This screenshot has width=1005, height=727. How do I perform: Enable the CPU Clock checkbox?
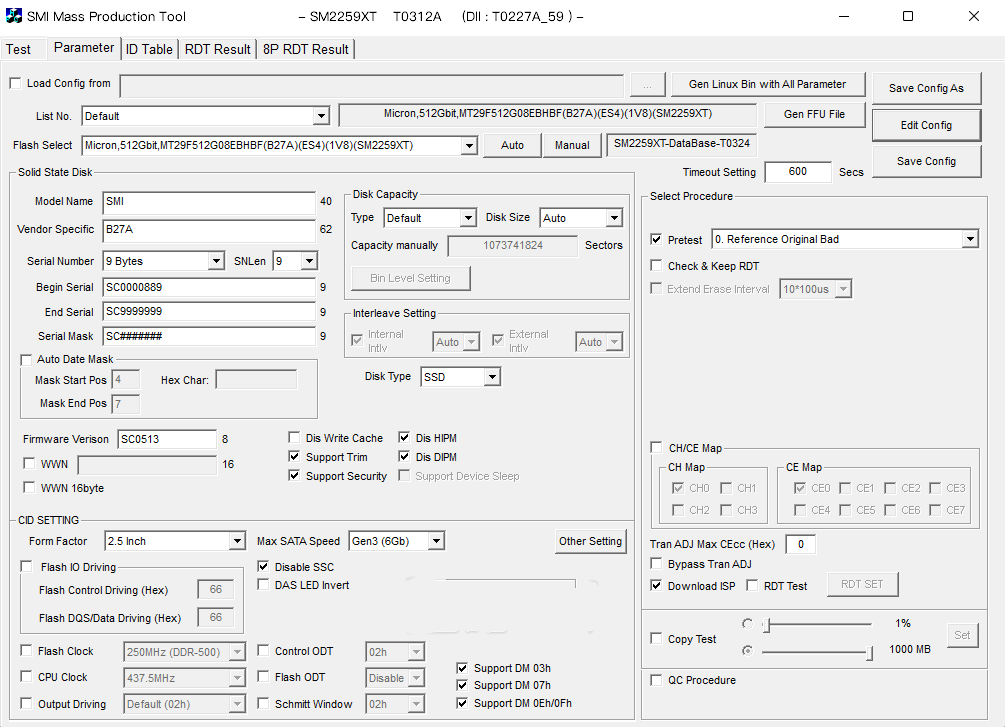coord(26,676)
